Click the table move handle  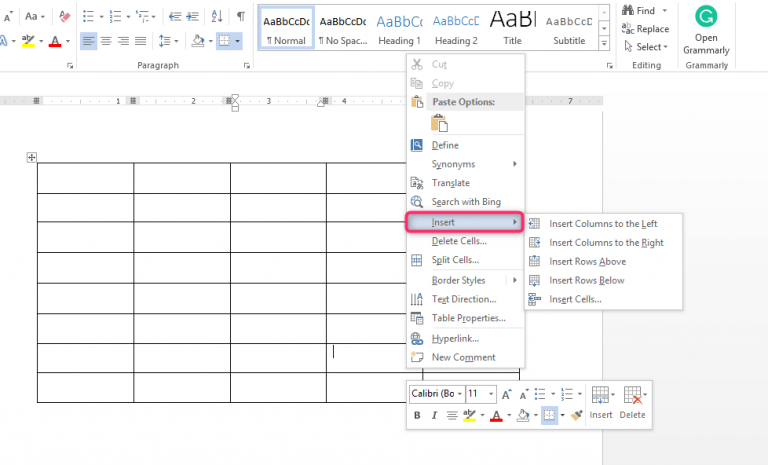pos(31,157)
